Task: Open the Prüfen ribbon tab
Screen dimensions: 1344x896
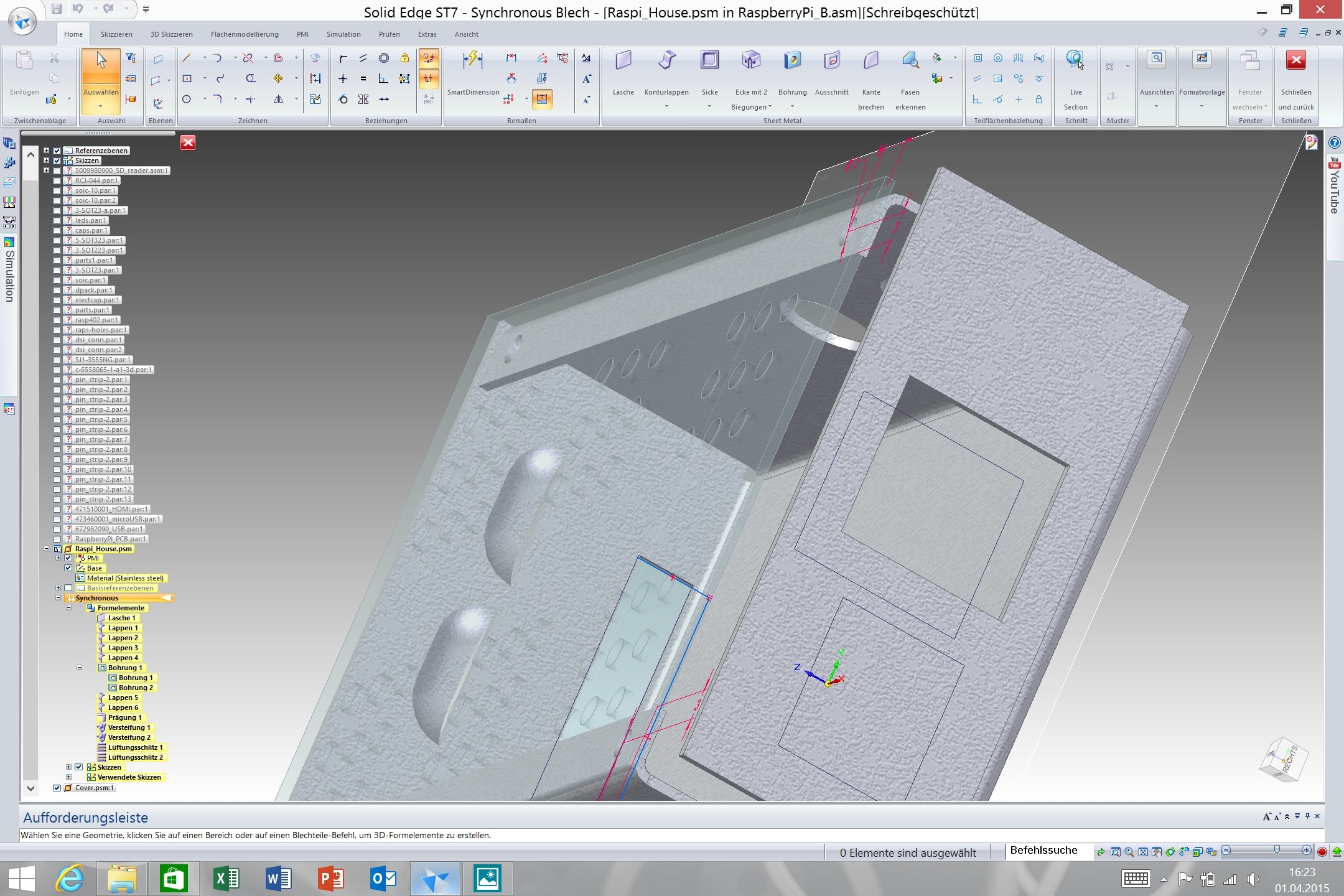Action: pyautogui.click(x=390, y=34)
